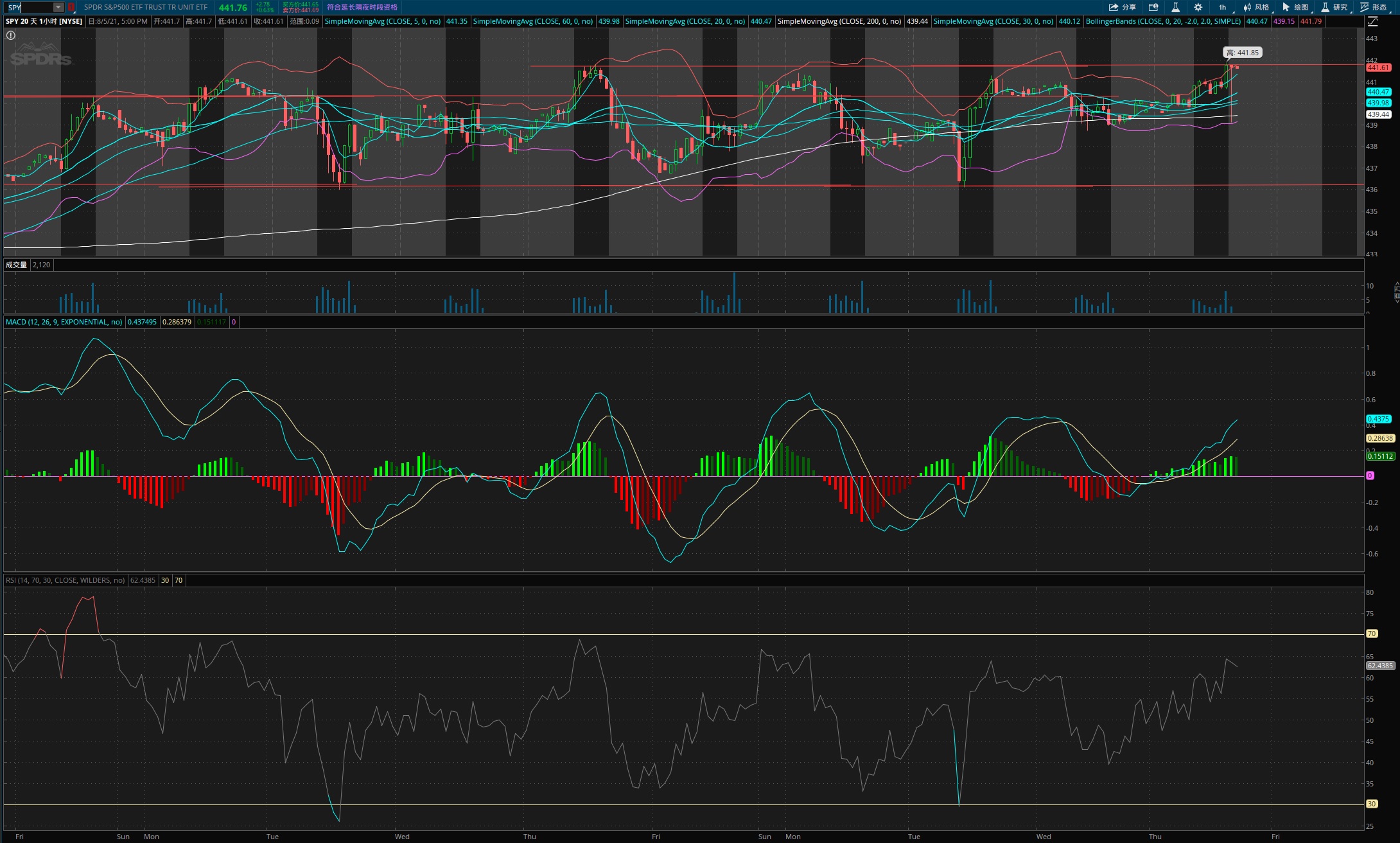Open the 1h timeframe dropdown
1400x843 pixels.
pos(1223,7)
